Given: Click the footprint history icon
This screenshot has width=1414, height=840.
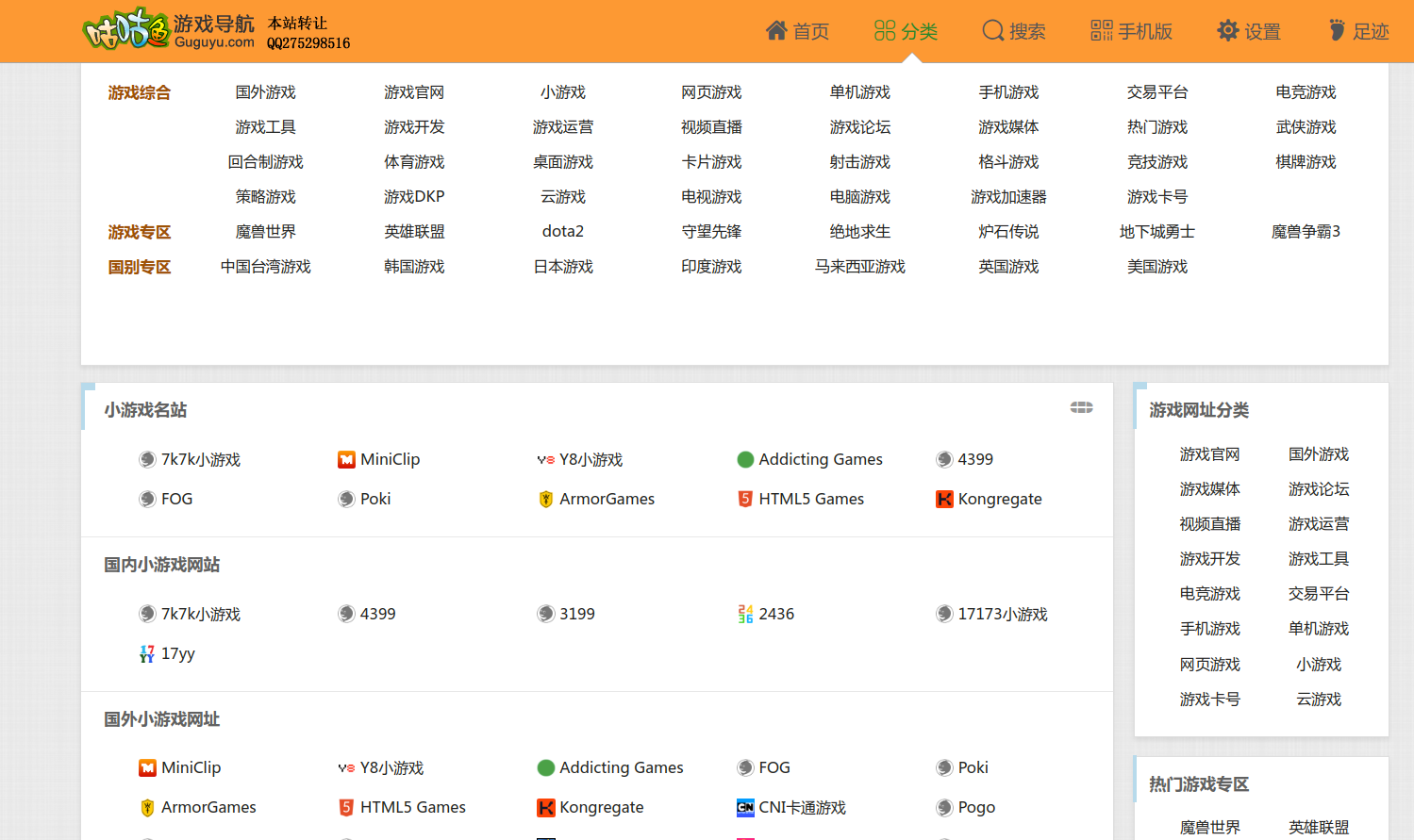Looking at the screenshot, I should (1337, 31).
